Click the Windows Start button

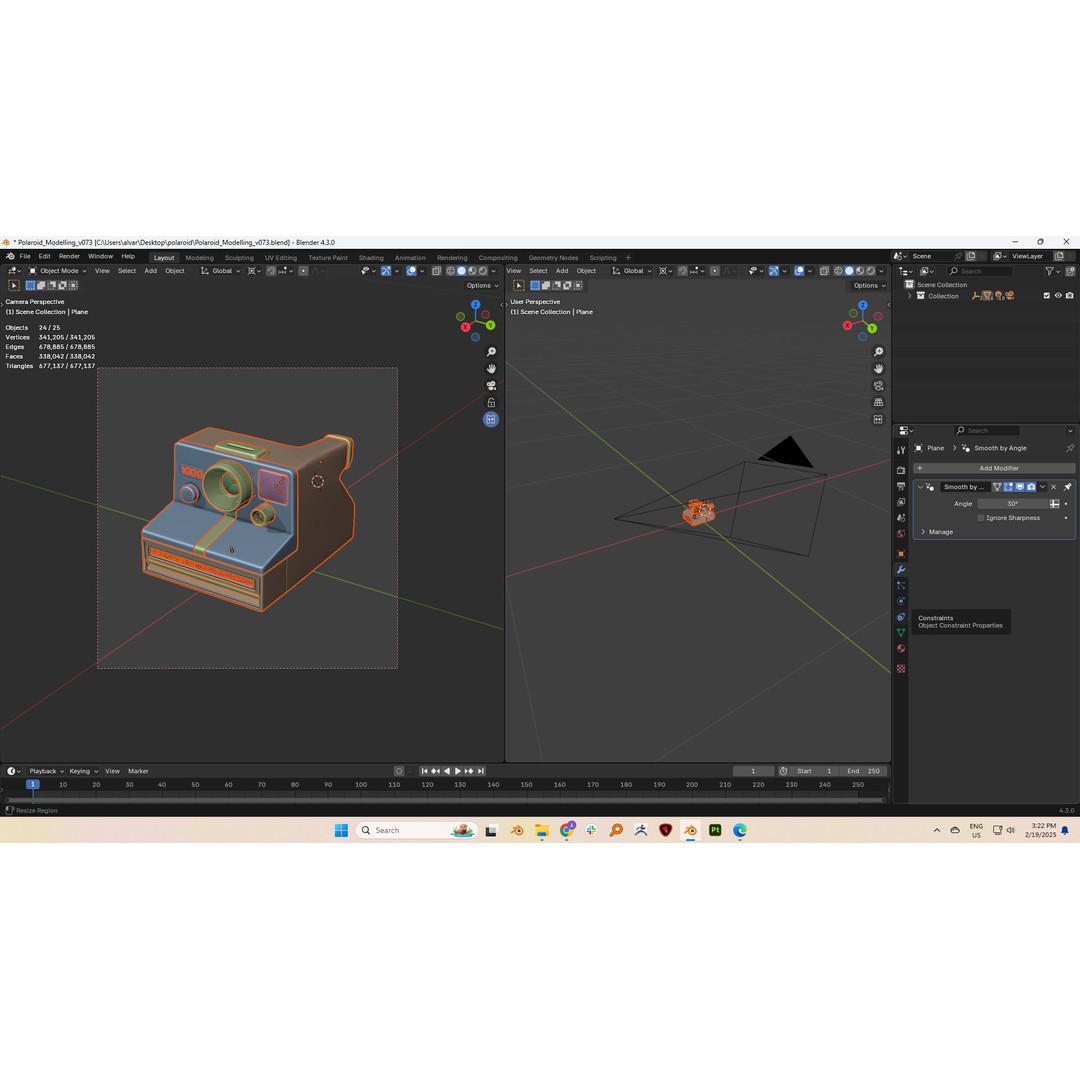pos(341,830)
